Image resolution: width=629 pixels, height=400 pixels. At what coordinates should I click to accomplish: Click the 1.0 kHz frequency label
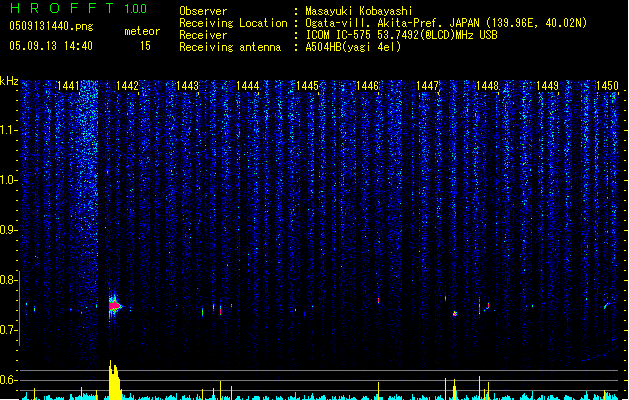coord(8,180)
